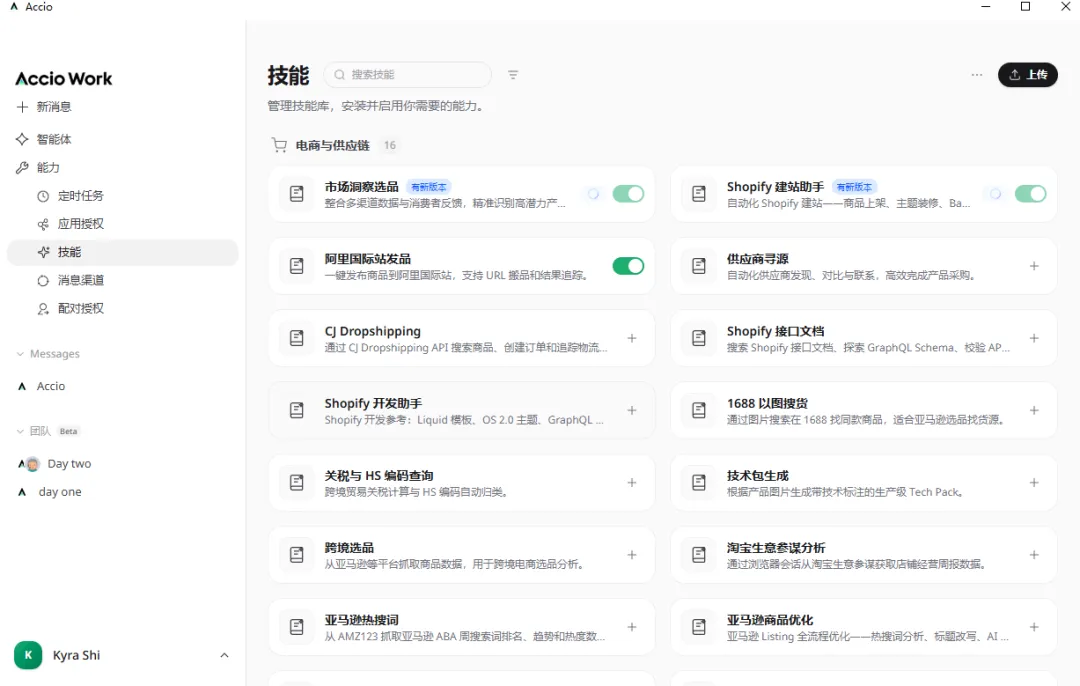Image resolution: width=1080 pixels, height=686 pixels.
Task: Click plus icon for 亚马逊商品优化
Action: (x=1034, y=627)
